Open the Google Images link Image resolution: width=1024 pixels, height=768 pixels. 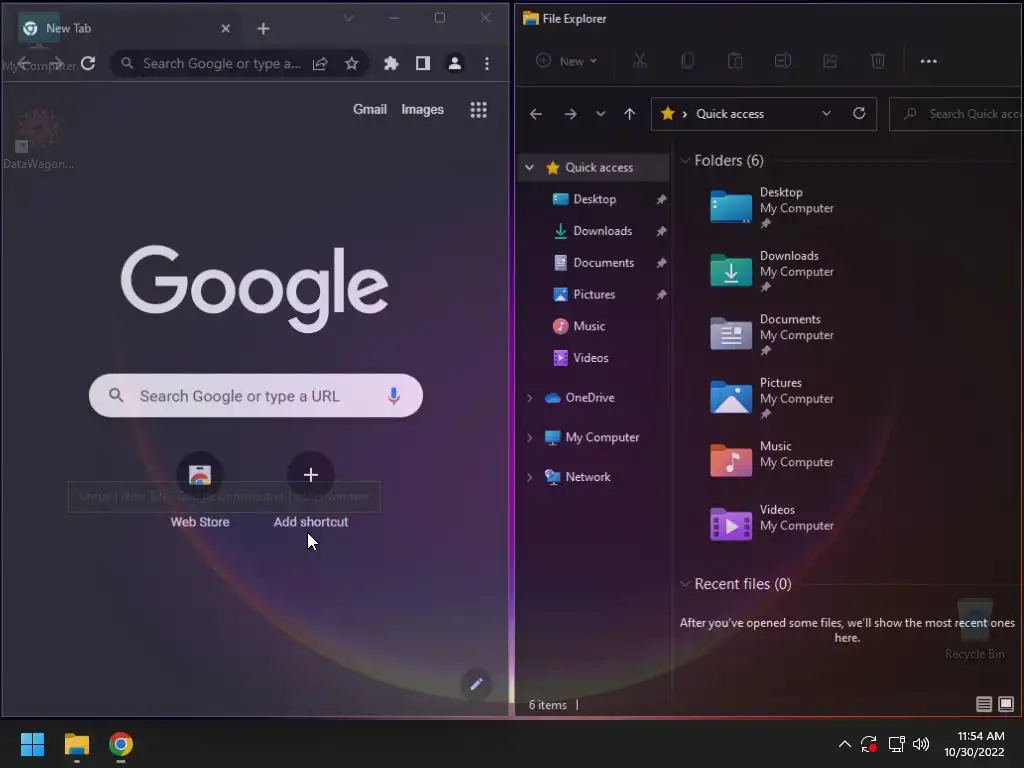tap(423, 110)
